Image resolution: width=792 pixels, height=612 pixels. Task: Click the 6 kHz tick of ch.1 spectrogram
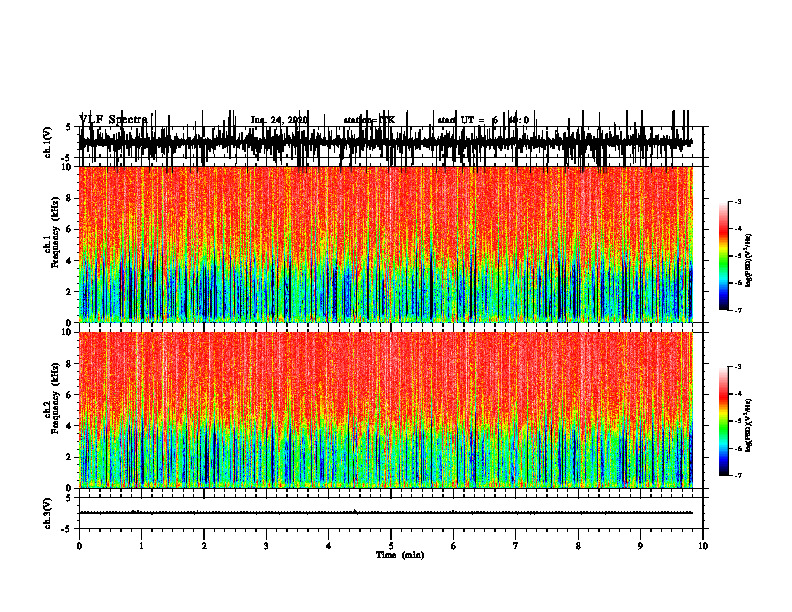70,230
